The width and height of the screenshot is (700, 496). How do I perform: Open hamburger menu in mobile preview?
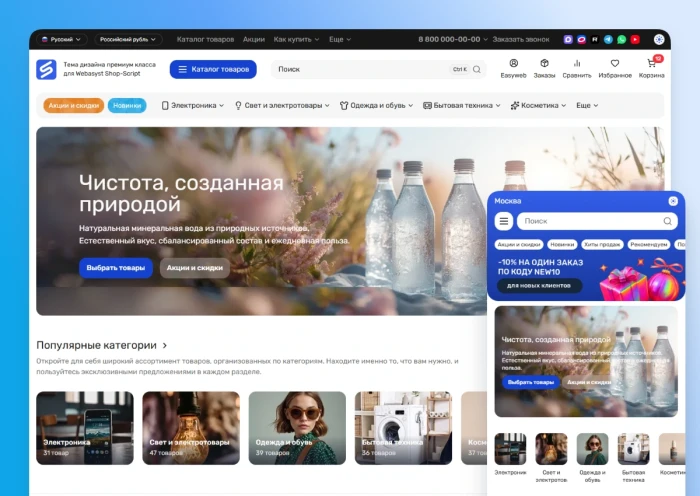[x=504, y=221]
